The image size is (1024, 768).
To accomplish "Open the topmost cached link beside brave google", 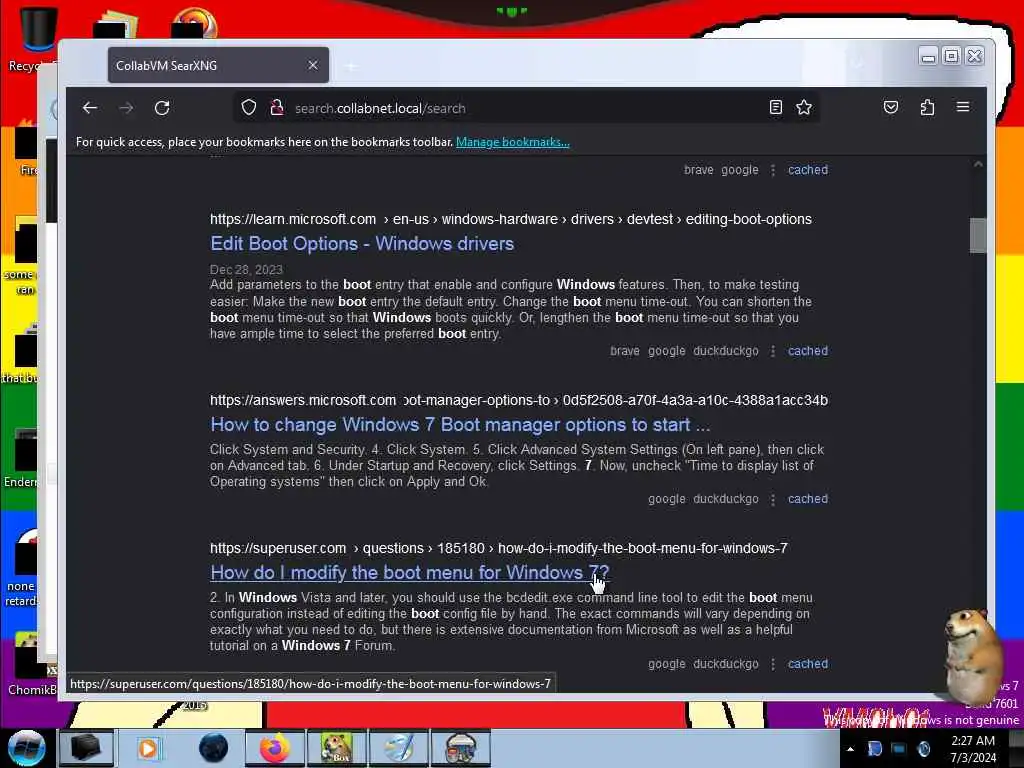I will point(807,170).
